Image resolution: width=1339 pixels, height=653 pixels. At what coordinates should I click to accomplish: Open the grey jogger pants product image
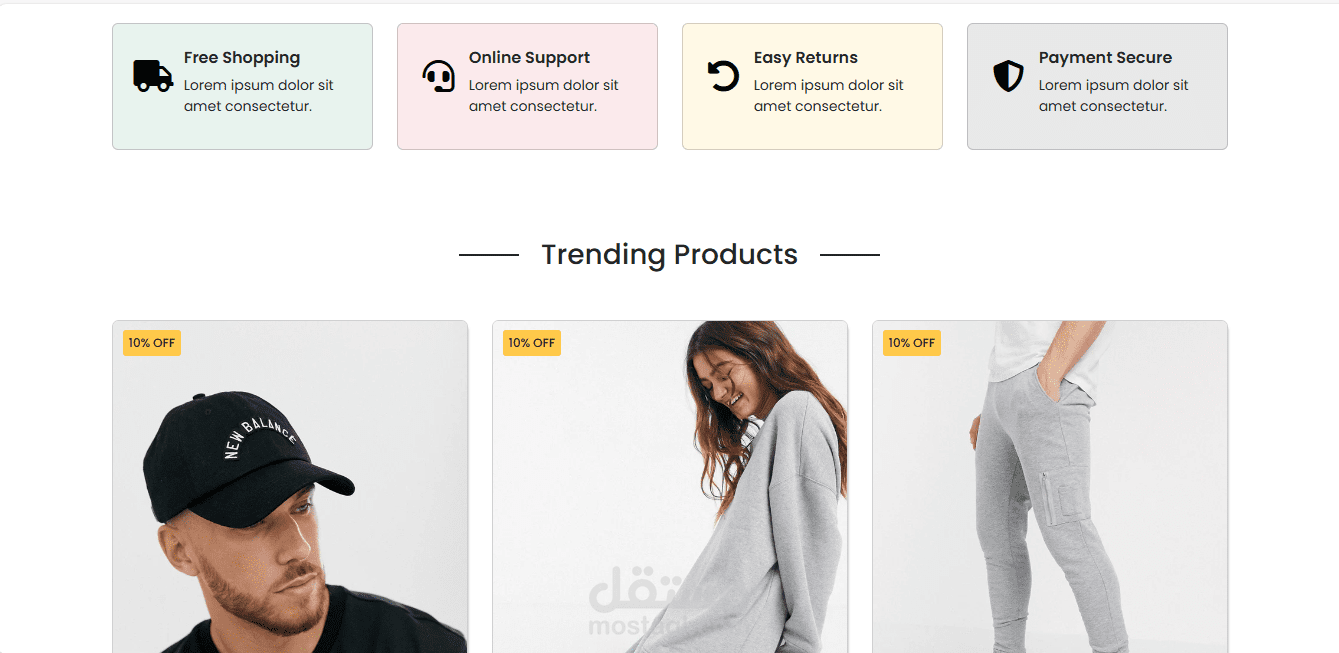(1050, 487)
